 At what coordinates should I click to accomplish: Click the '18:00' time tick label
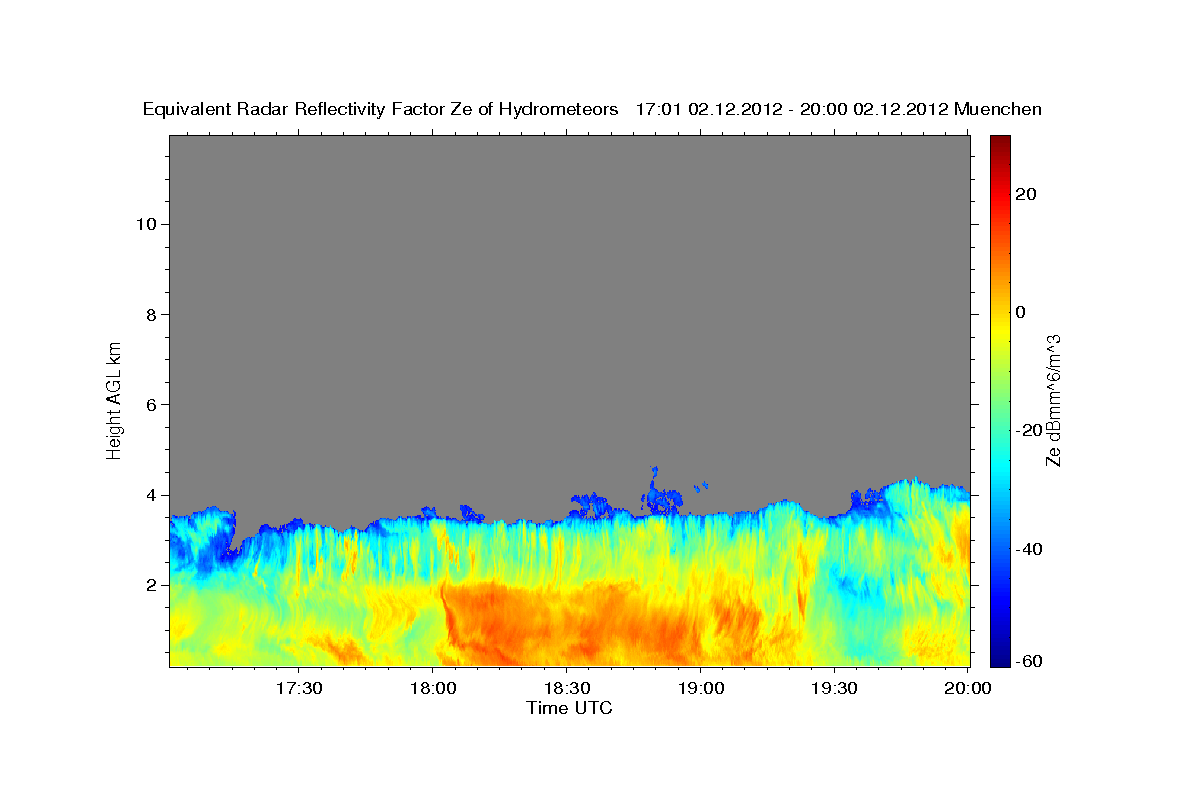click(x=433, y=689)
